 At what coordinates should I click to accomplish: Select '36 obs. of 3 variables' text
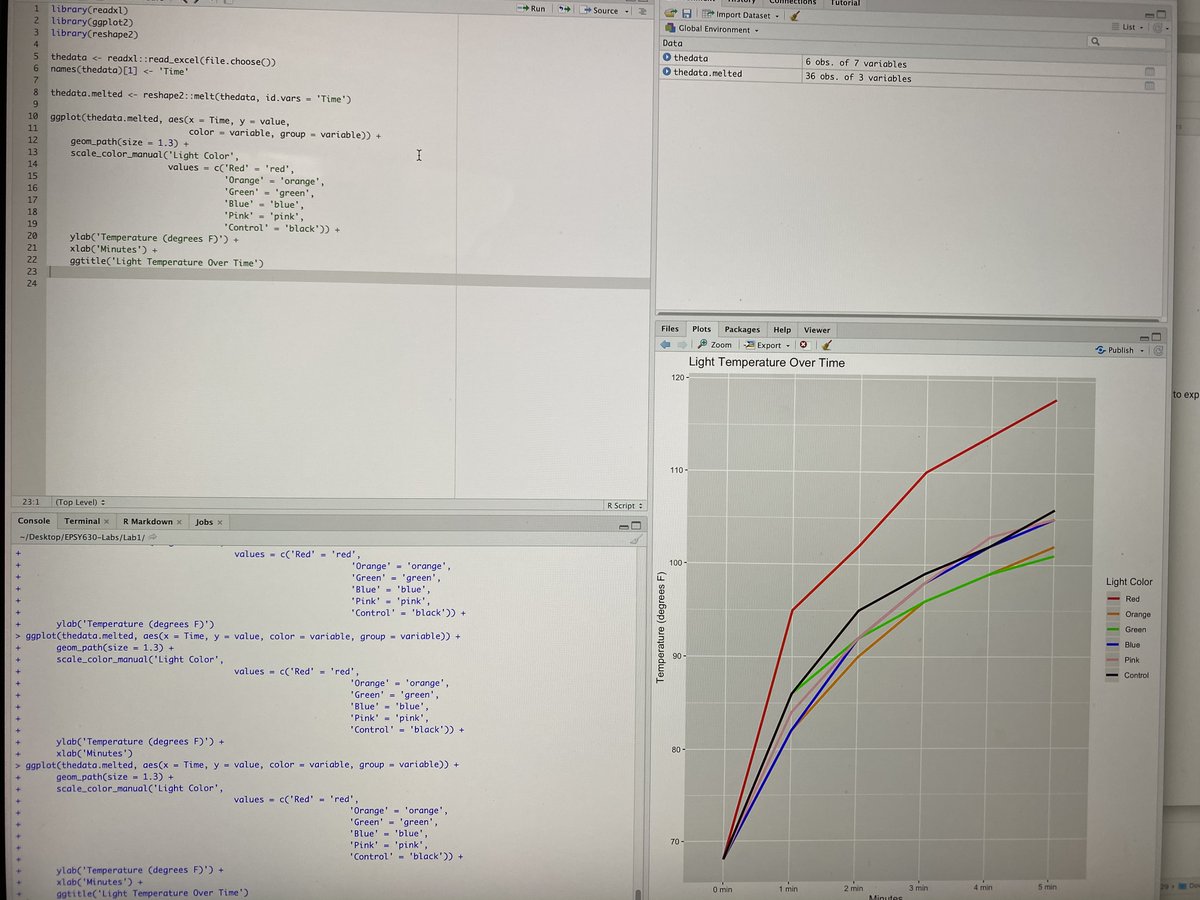point(858,77)
